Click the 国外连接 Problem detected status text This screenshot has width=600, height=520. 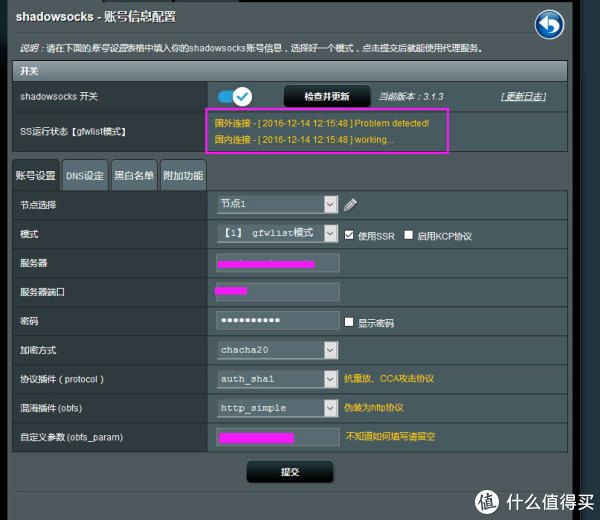[x=322, y=123]
